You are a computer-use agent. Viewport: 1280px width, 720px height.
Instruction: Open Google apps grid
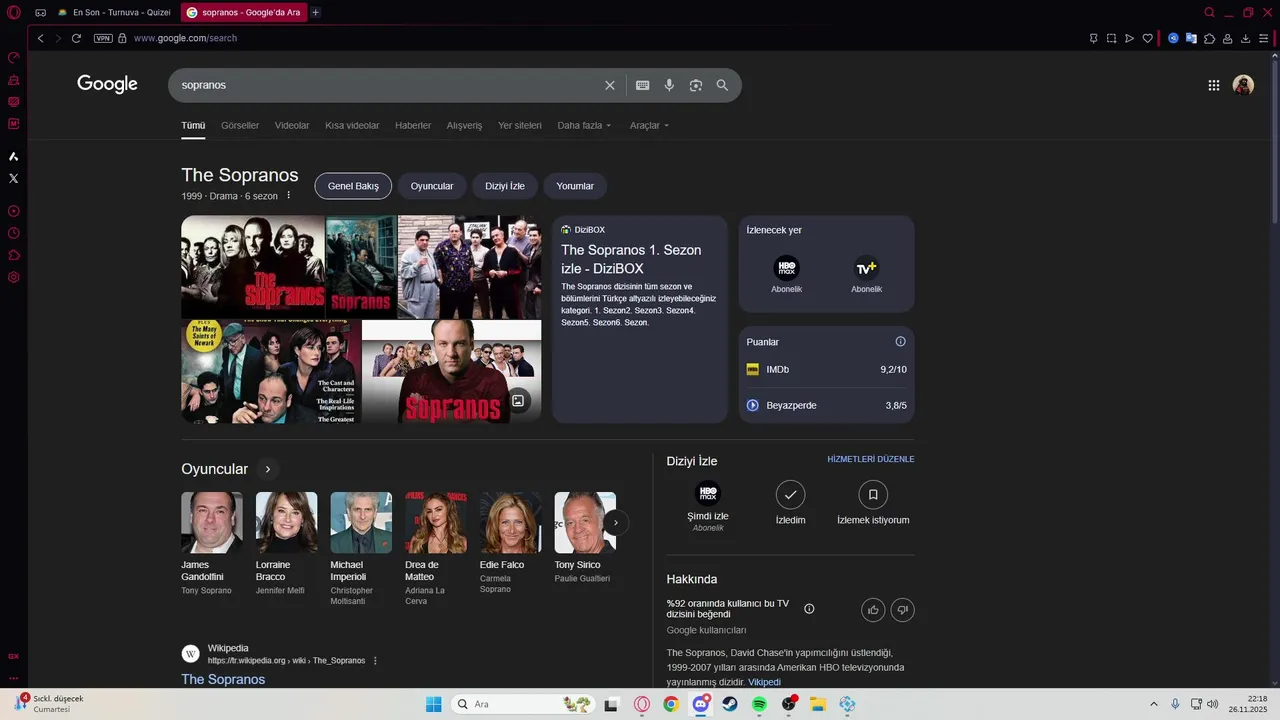(x=1213, y=85)
